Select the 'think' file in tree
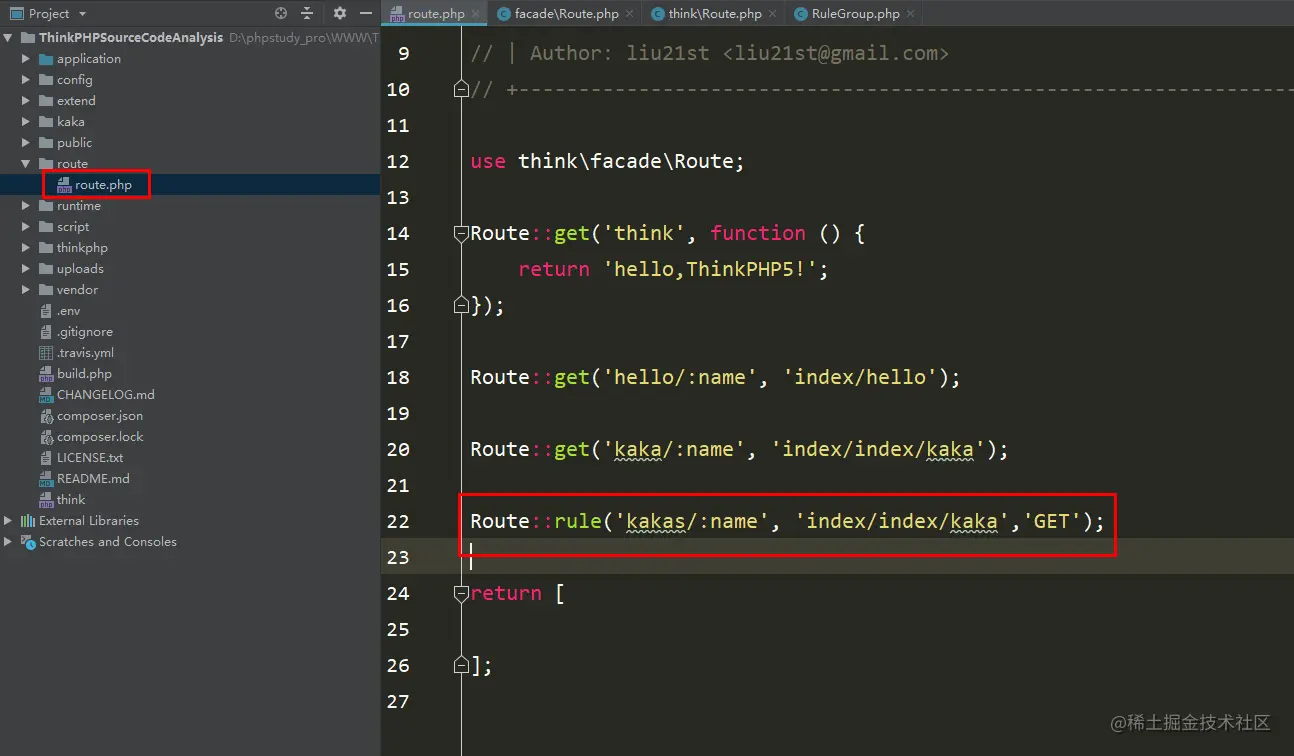1294x756 pixels. [x=71, y=500]
